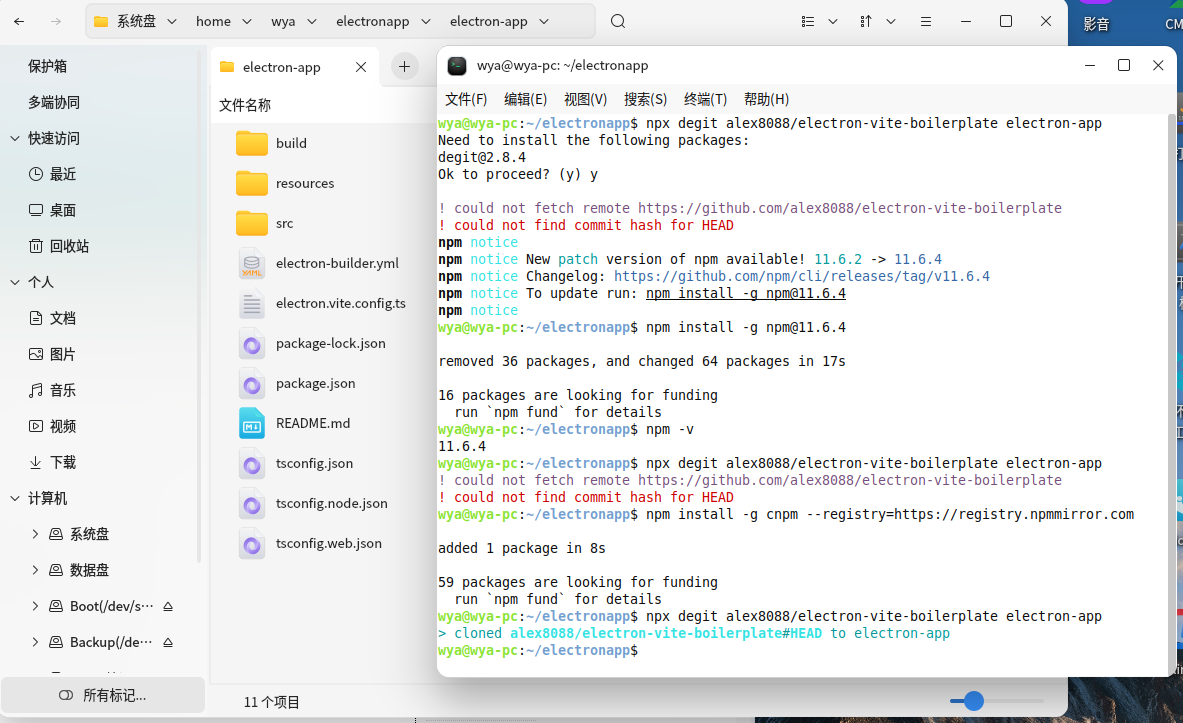Open the view mode dropdown arrow
The height and width of the screenshot is (723, 1183).
tap(833, 21)
